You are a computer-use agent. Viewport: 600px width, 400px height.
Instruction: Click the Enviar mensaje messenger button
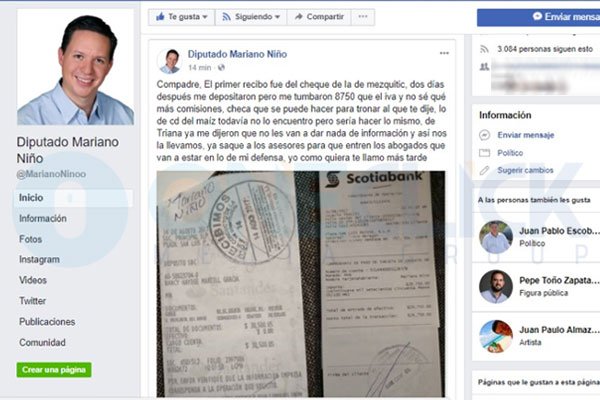[538, 17]
